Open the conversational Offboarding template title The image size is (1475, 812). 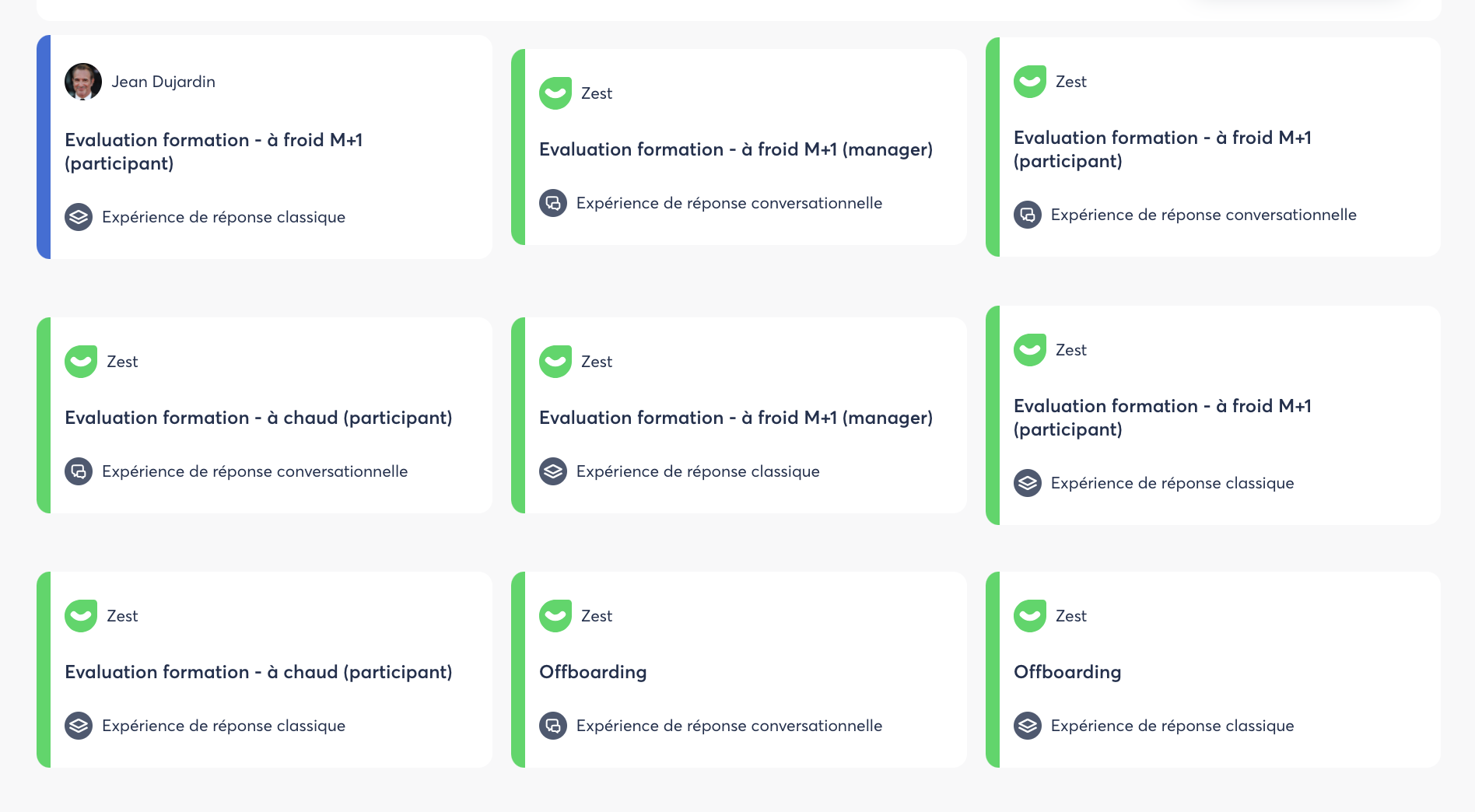(x=593, y=672)
